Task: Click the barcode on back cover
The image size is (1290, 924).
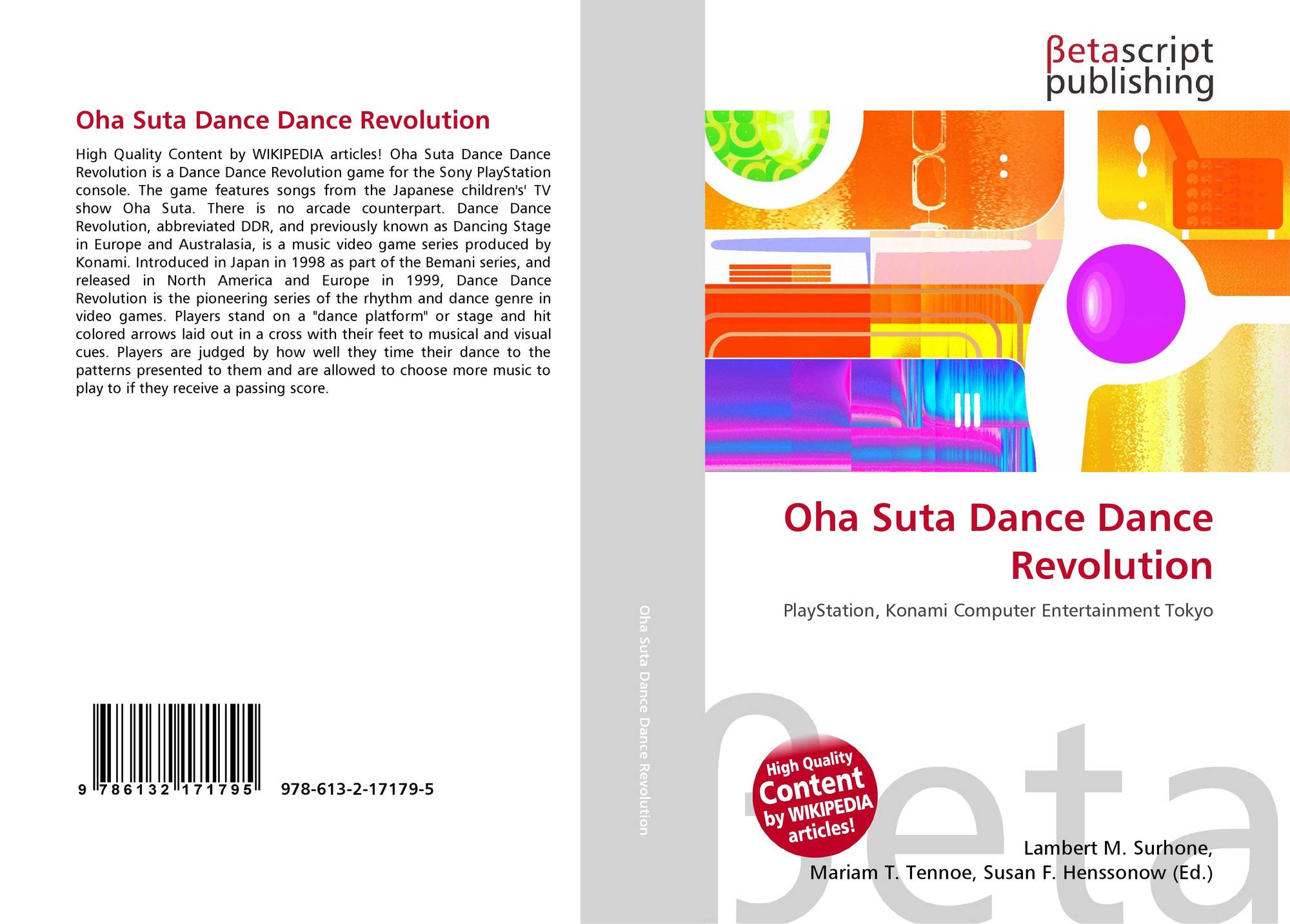Action: click(176, 743)
